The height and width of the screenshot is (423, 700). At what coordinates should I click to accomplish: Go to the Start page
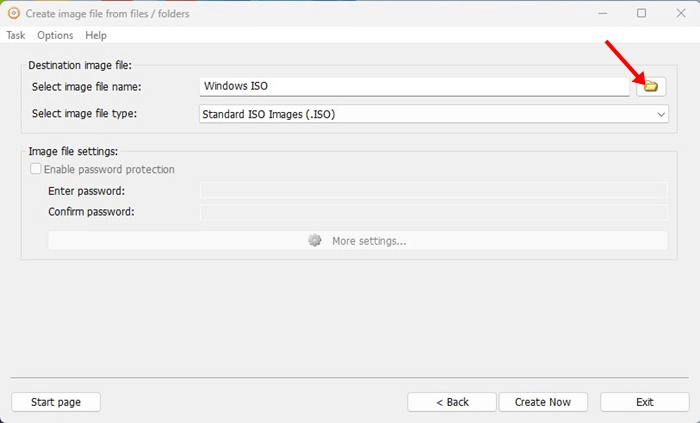[x=56, y=402]
